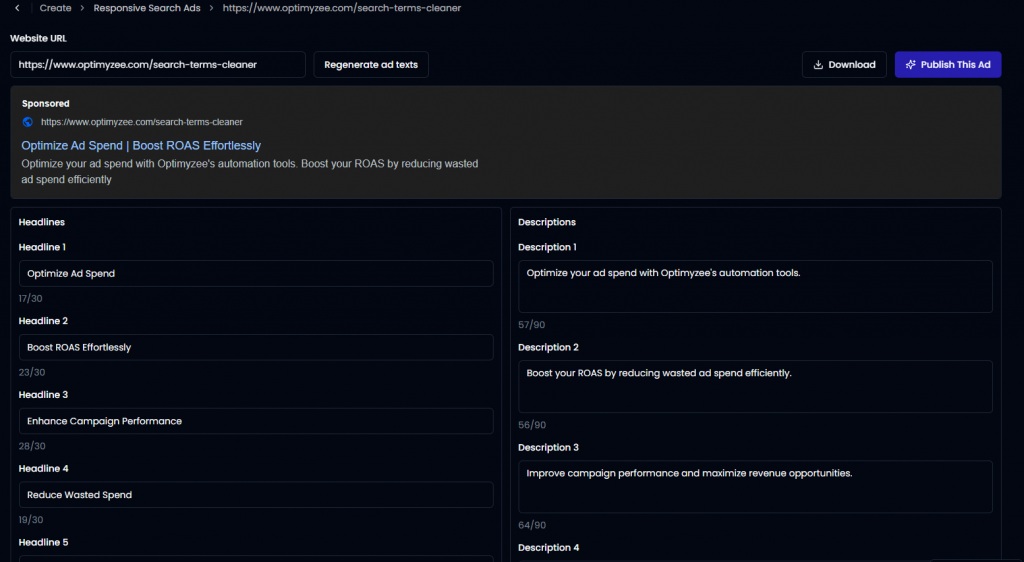Open the ad preview headline link
This screenshot has height=562, width=1024.
pyautogui.click(x=141, y=146)
